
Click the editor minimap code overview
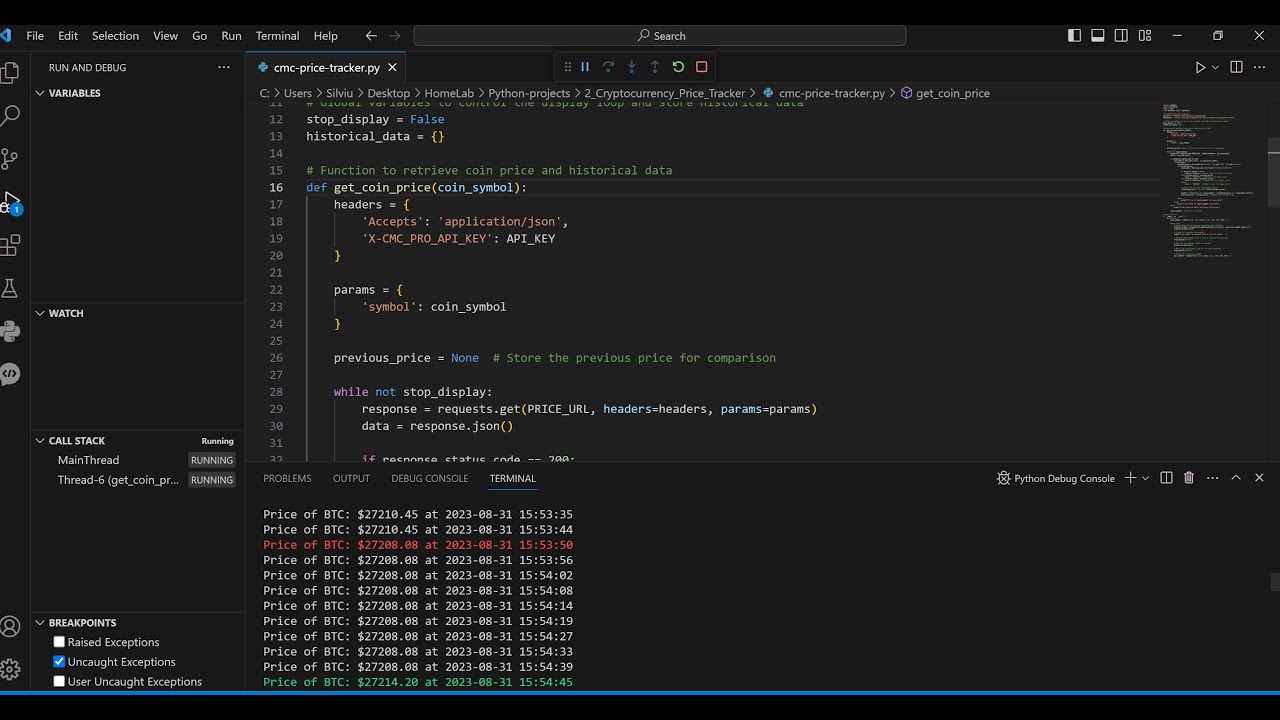(x=1212, y=180)
